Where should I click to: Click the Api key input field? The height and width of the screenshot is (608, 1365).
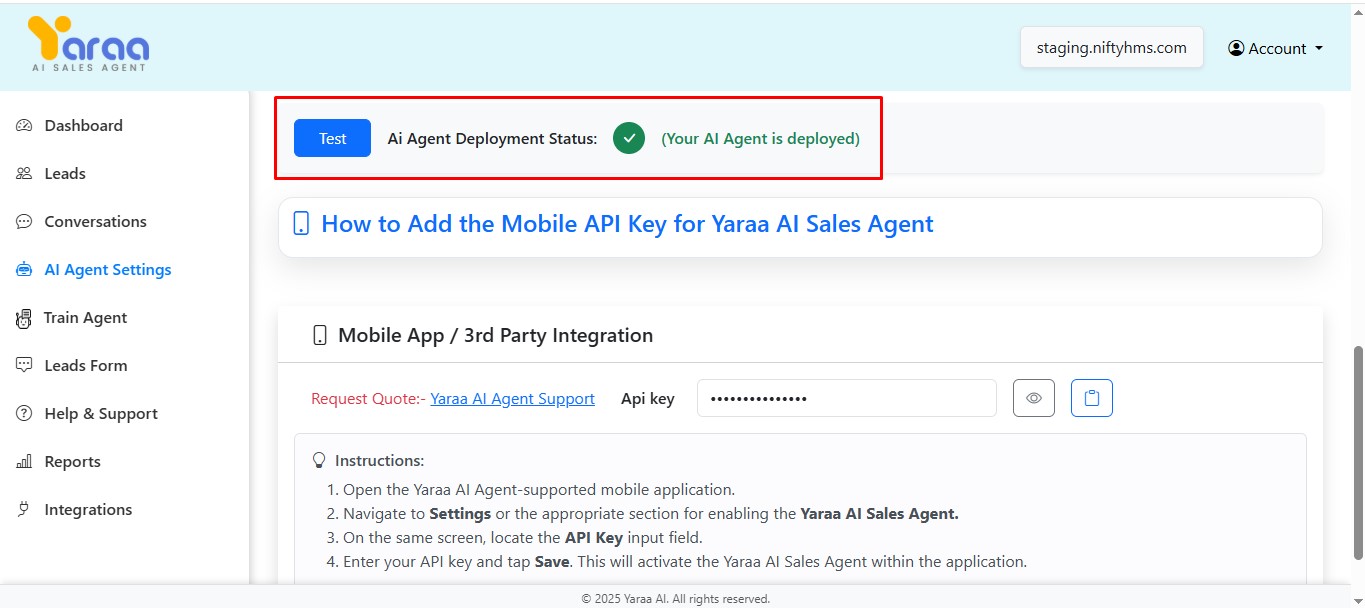click(846, 398)
